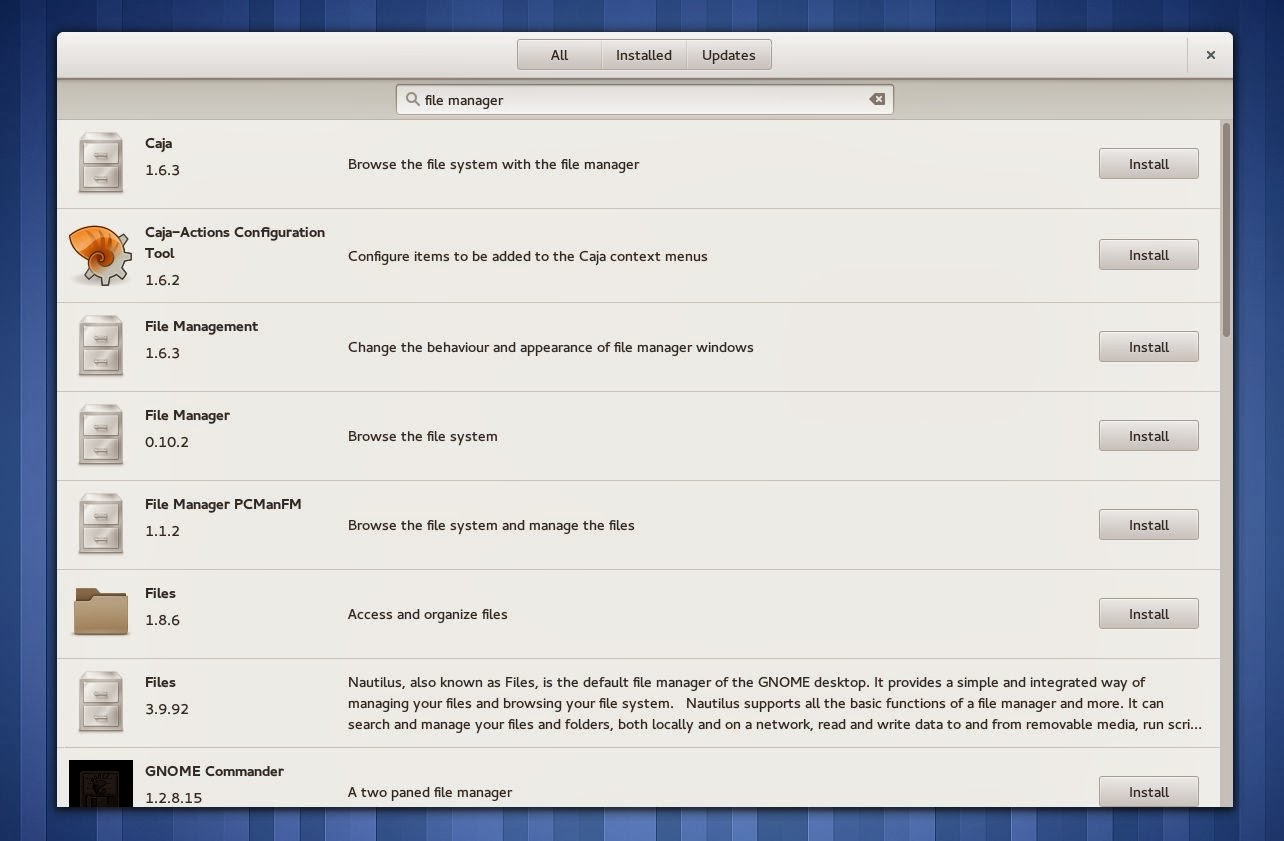Click version number 3.9.92
This screenshot has height=841, width=1284.
click(x=167, y=709)
